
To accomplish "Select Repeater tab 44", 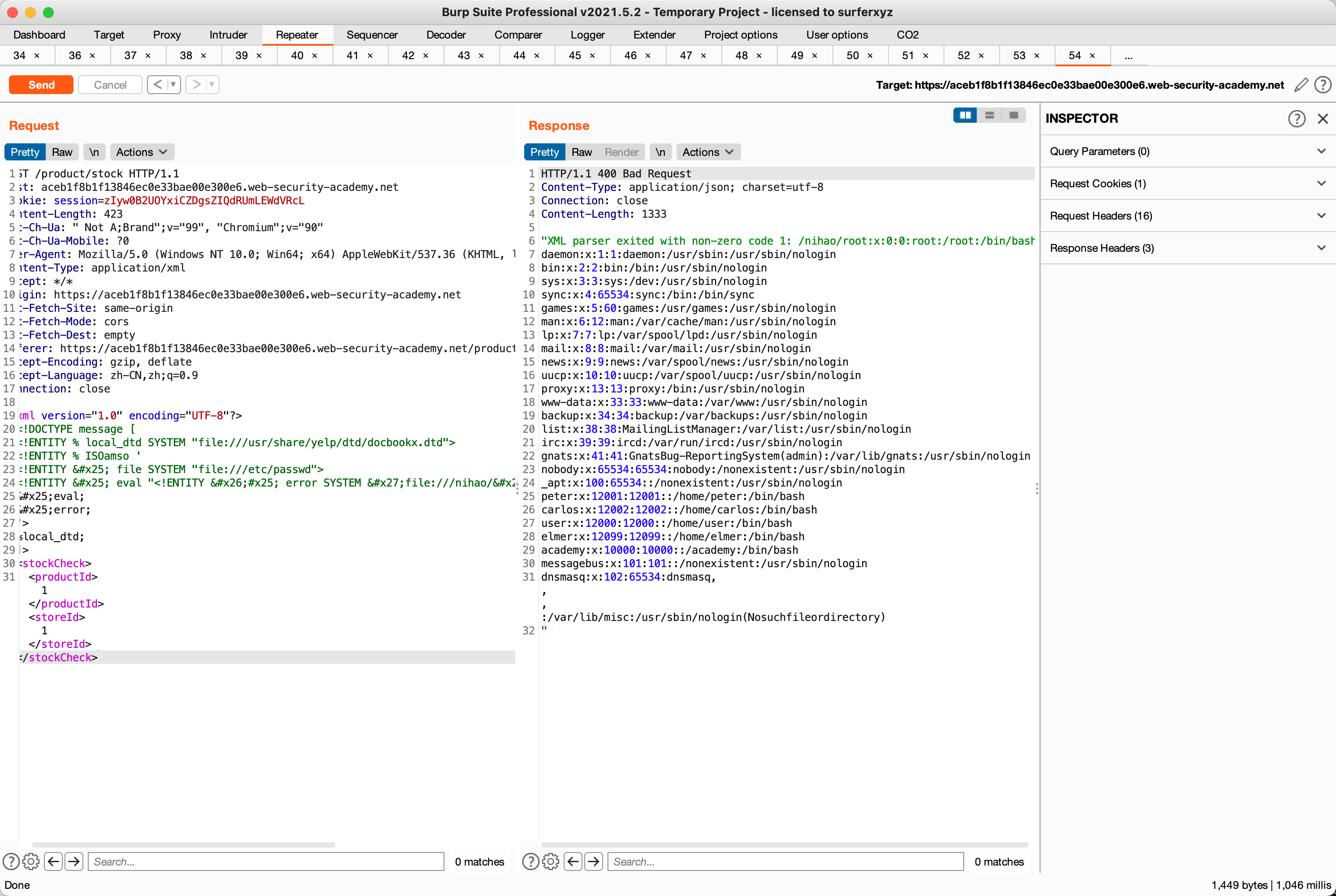I will (519, 56).
